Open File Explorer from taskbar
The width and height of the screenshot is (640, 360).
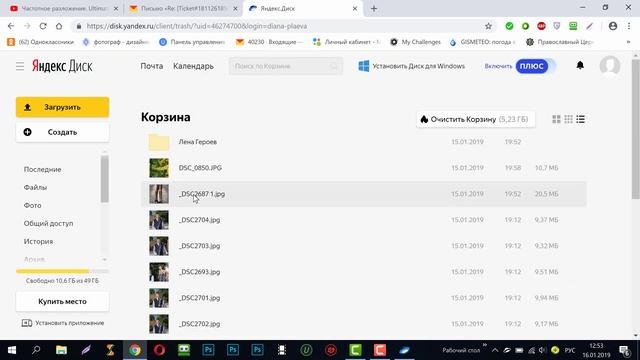(61, 350)
